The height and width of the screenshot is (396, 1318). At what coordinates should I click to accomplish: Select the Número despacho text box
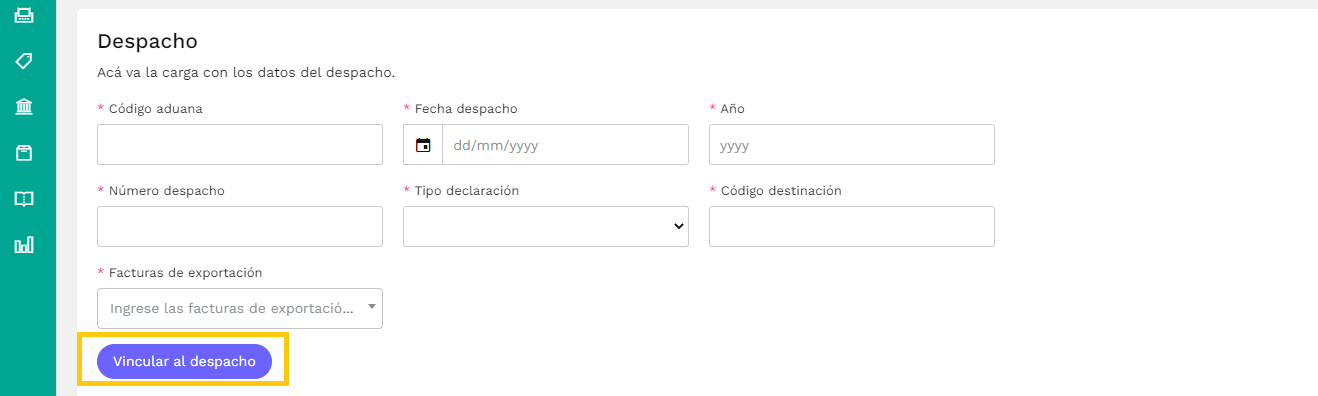[240, 226]
